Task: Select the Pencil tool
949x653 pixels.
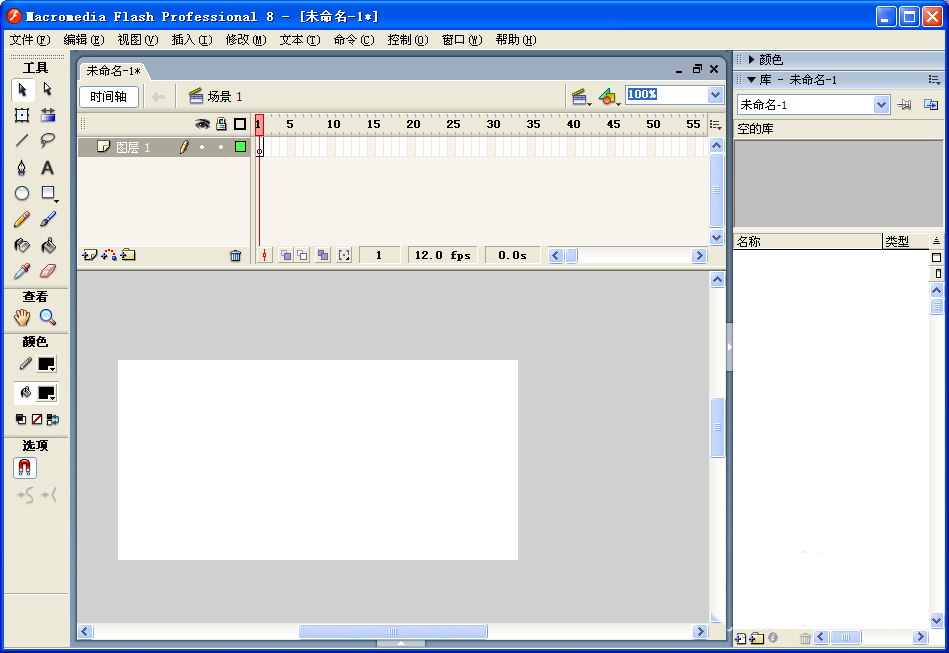Action: coord(22,219)
